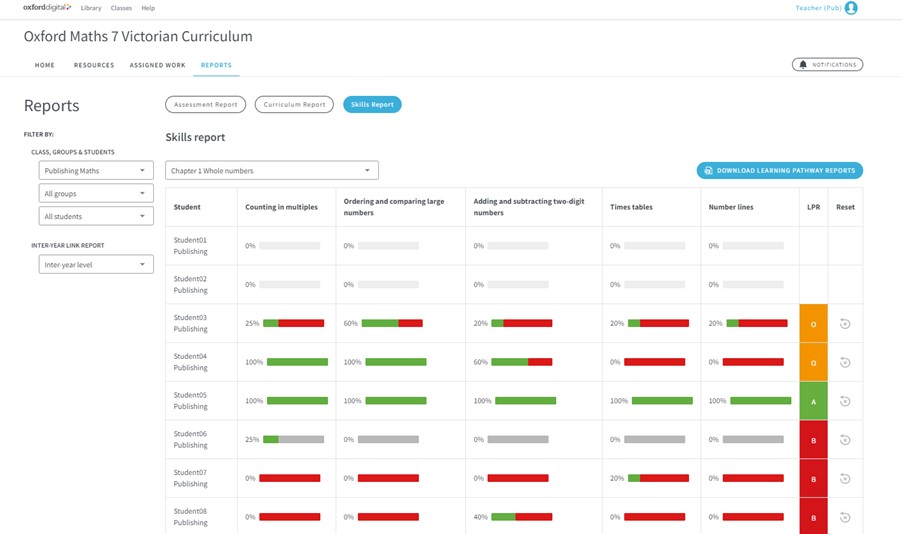Open Student07's red B LPR badge

point(813,478)
